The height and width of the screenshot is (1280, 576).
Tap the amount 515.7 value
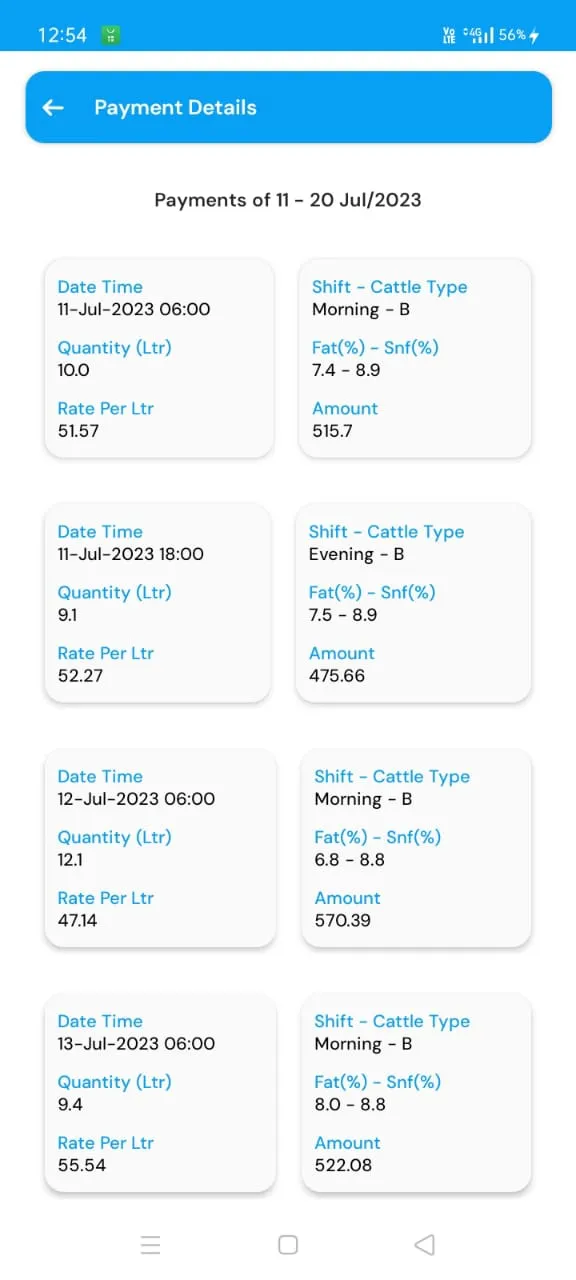[332, 431]
